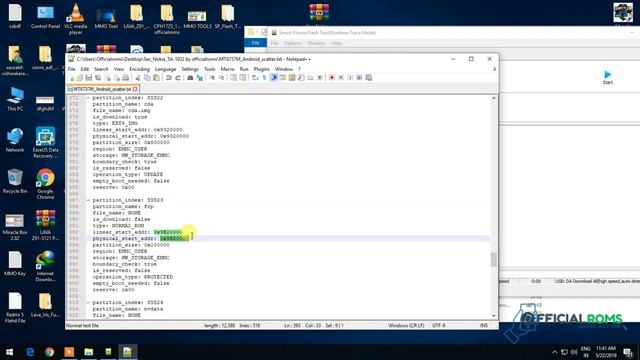Screen dimensions: 640x360
Task: Toggle the highlighted Indent Guide button
Action: (274, 78)
